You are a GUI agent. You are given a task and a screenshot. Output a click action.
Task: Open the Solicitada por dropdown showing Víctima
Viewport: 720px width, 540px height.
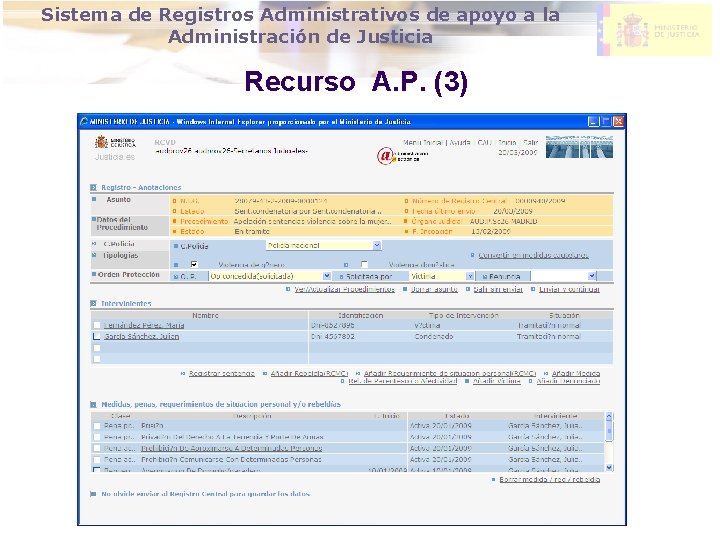point(441,276)
